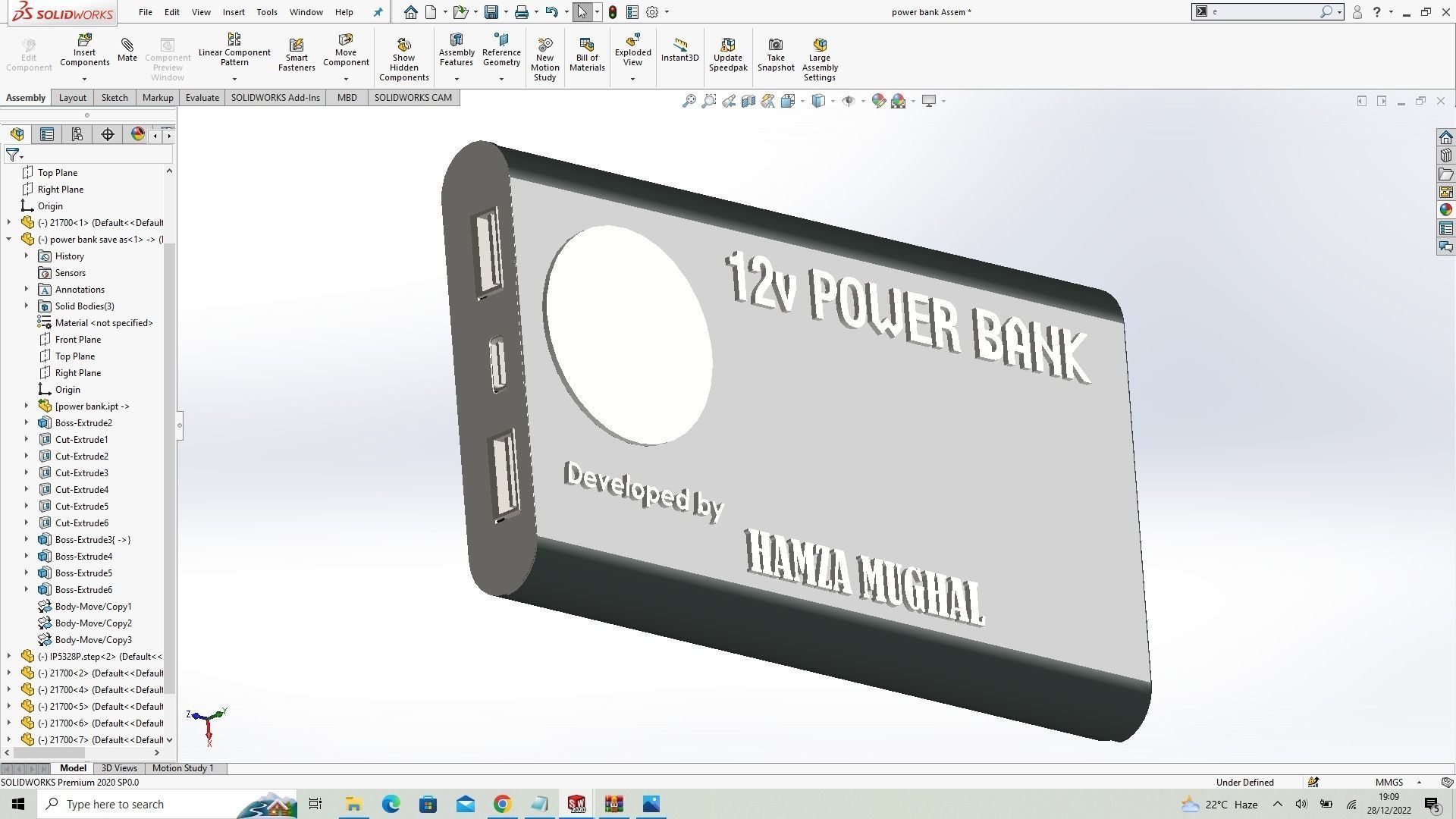1456x819 pixels.
Task: Toggle Hide/Show Items eye icon
Action: point(849,100)
